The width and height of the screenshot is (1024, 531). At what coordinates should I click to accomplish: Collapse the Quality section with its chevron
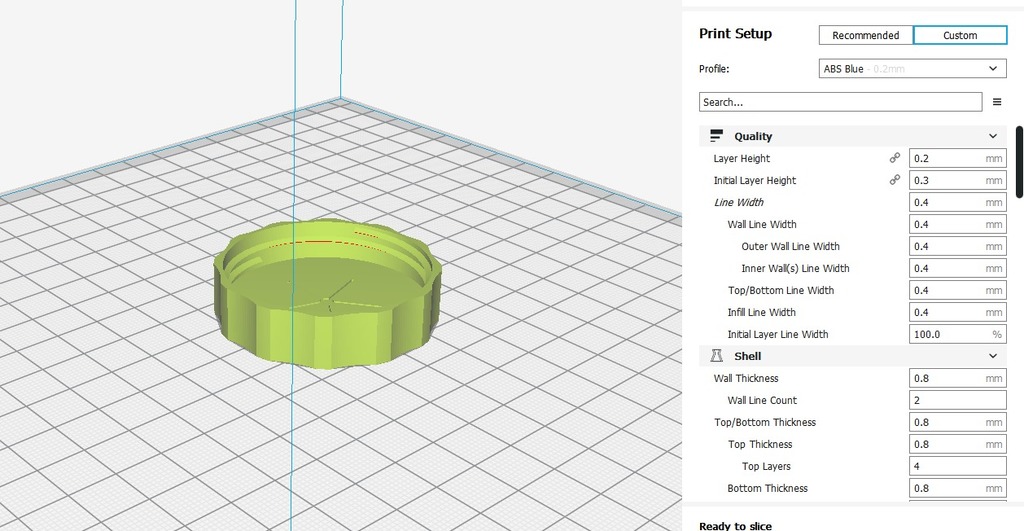pyautogui.click(x=993, y=136)
